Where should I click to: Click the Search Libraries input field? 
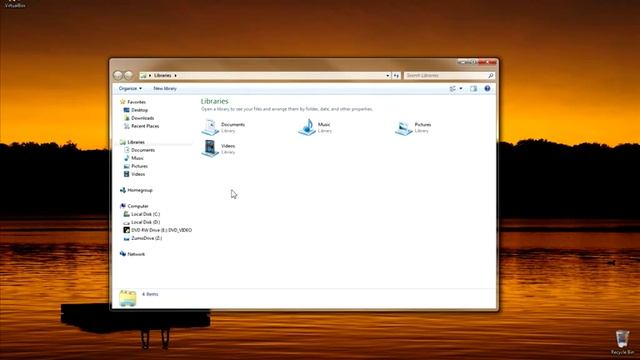click(x=446, y=76)
